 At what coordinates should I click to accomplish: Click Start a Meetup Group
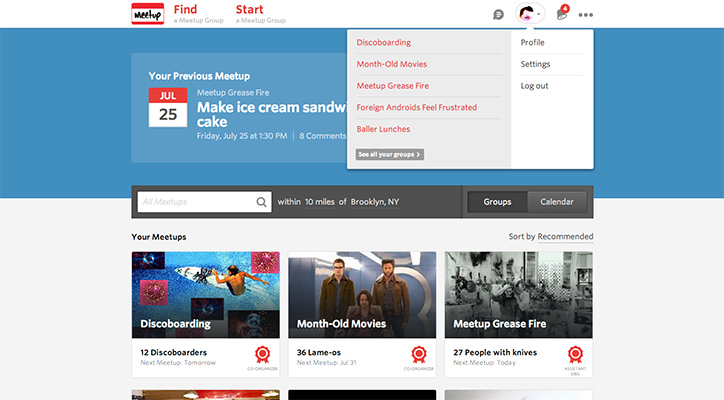coord(260,14)
